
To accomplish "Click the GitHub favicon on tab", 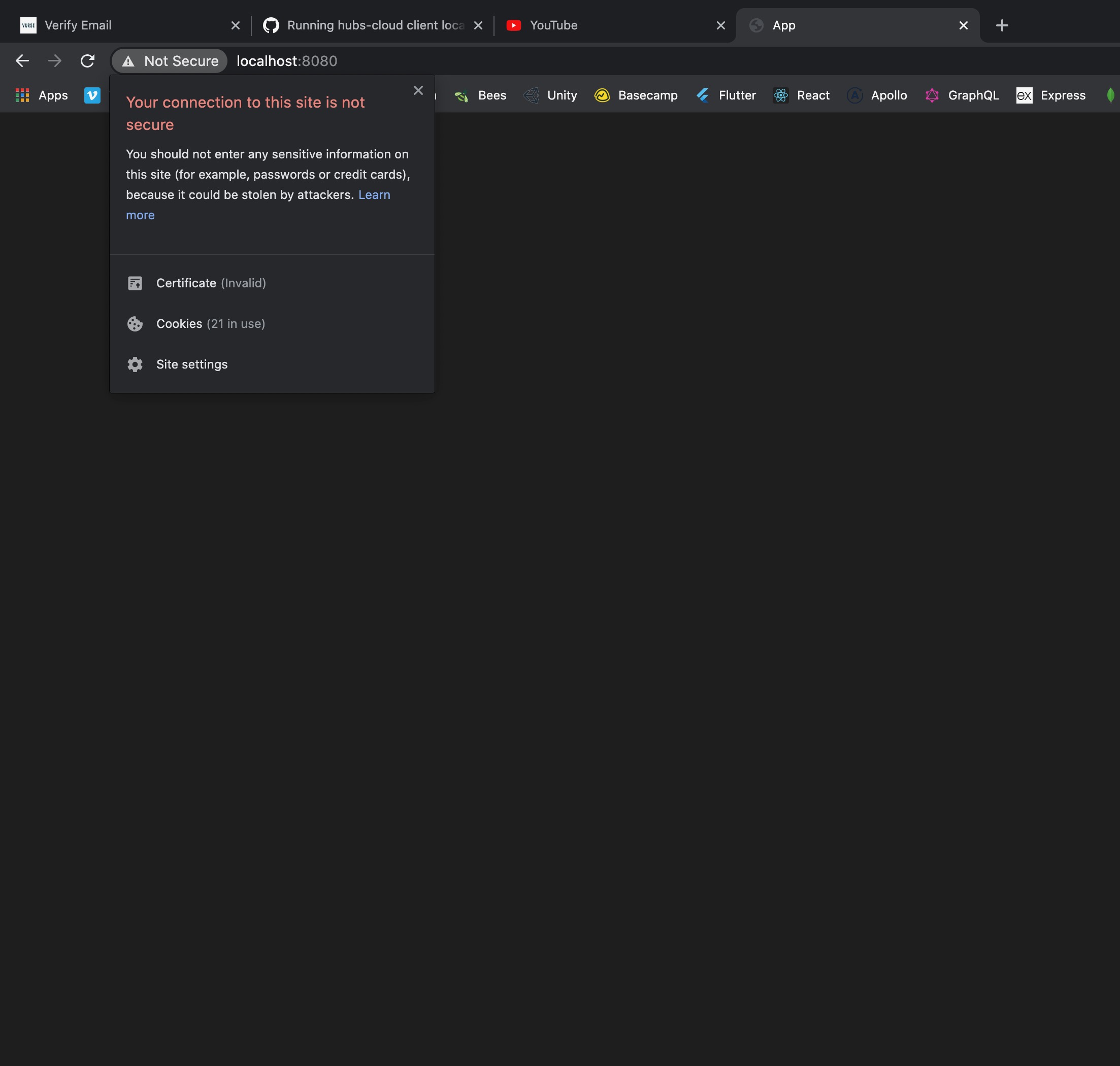I will point(271,25).
